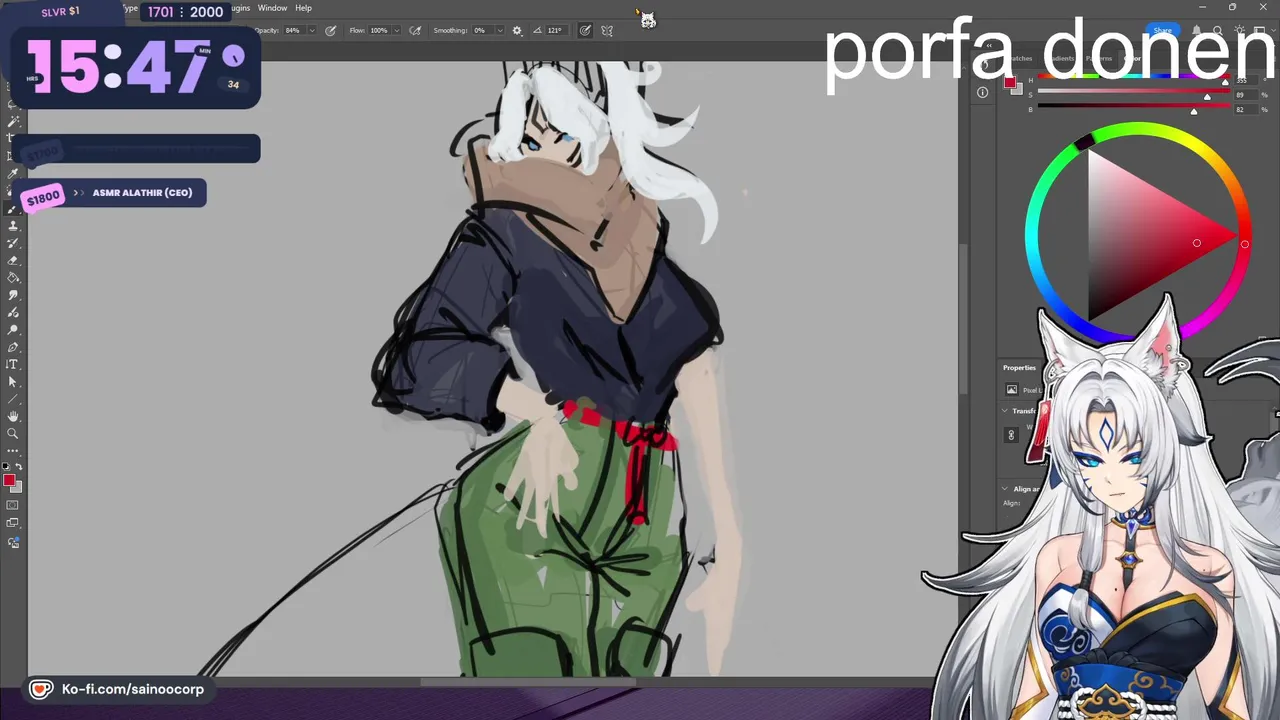Click the Ko-fi.com/sainoocorp link
The image size is (1280, 720).
click(x=133, y=689)
